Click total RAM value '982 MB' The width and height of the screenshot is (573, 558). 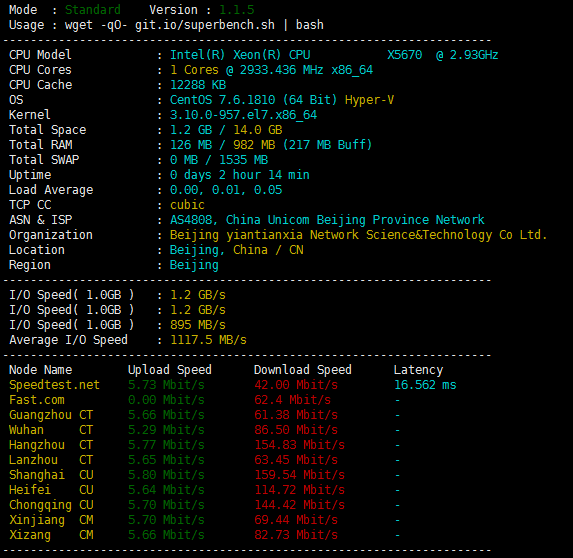coord(254,145)
